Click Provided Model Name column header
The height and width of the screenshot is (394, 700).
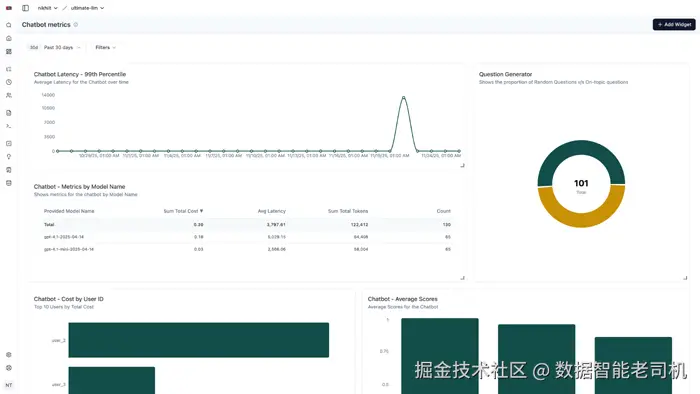69,211
